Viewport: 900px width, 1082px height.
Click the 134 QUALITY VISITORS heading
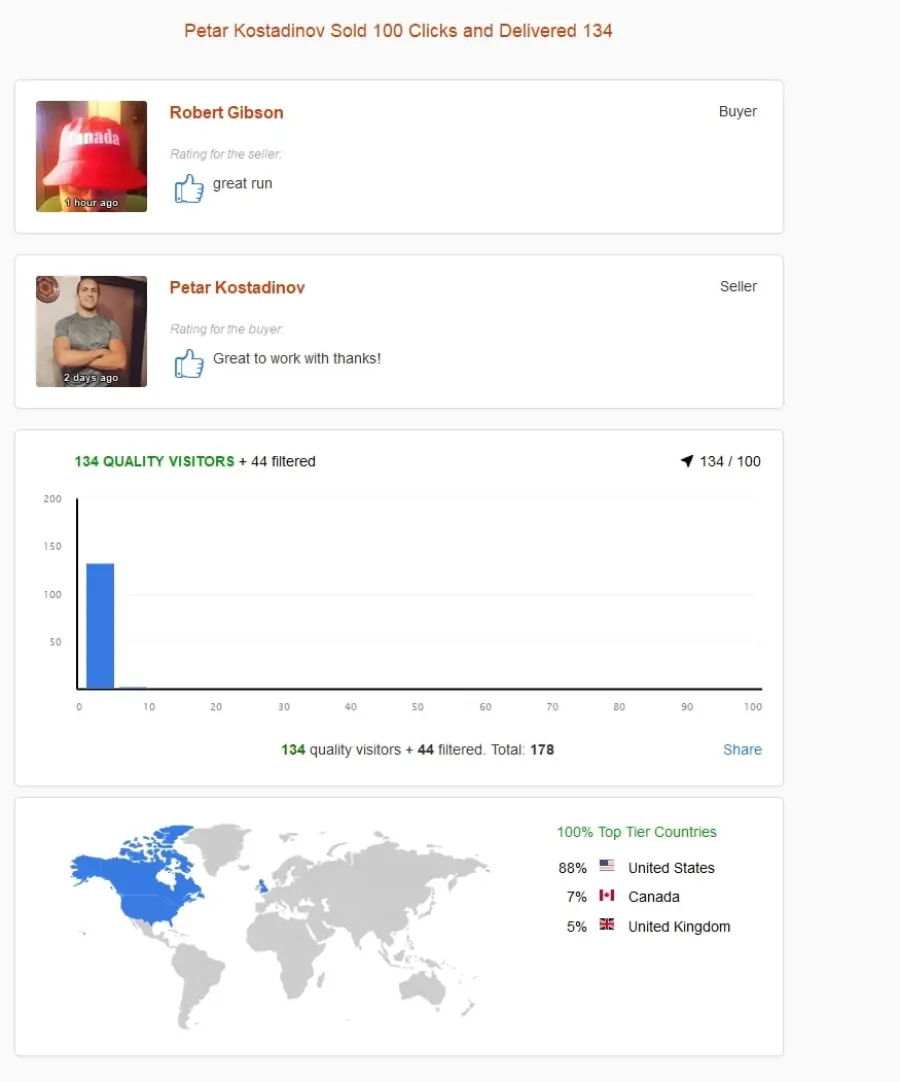pyautogui.click(x=155, y=461)
